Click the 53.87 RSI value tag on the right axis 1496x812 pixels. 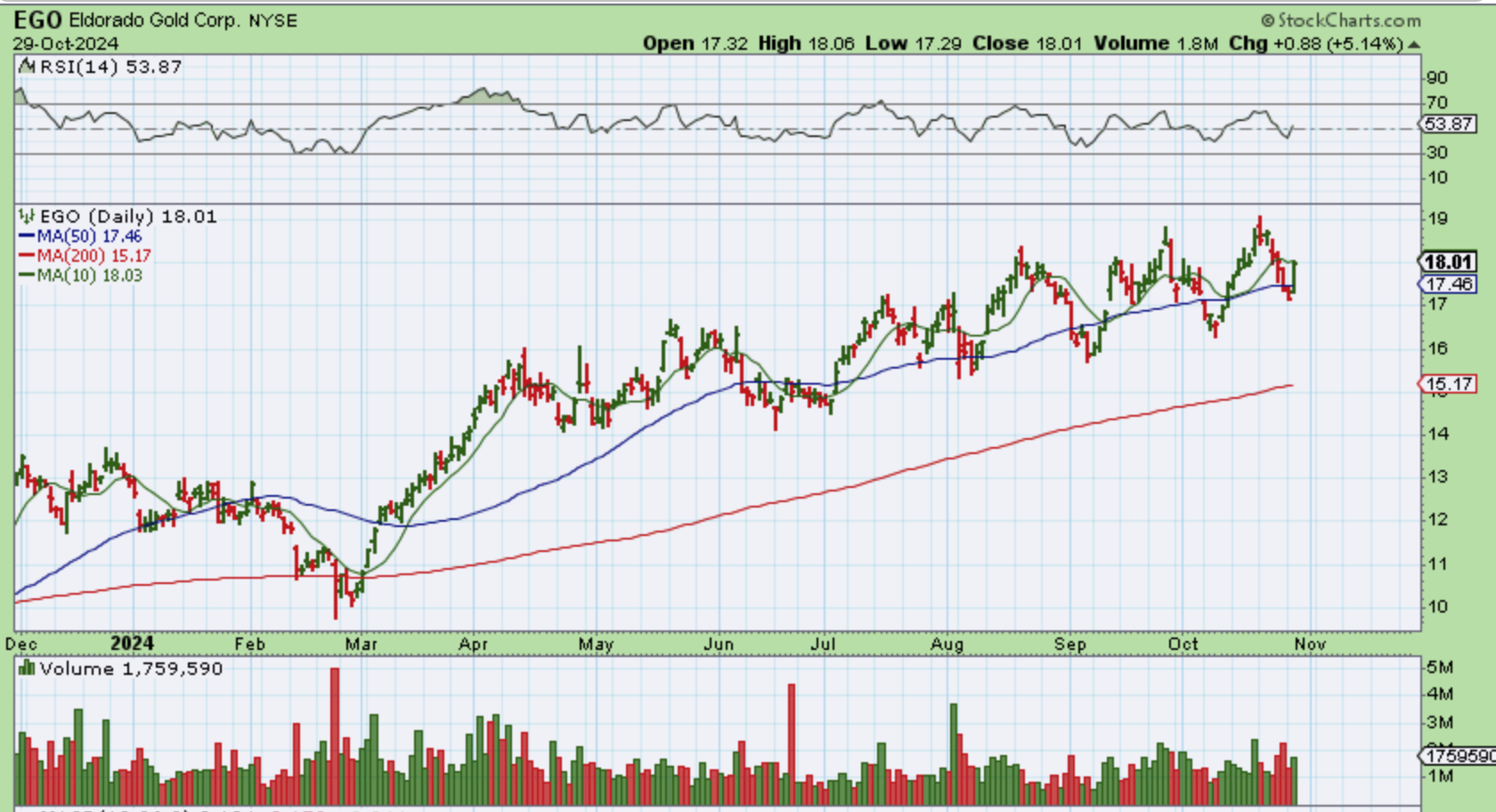click(x=1448, y=124)
